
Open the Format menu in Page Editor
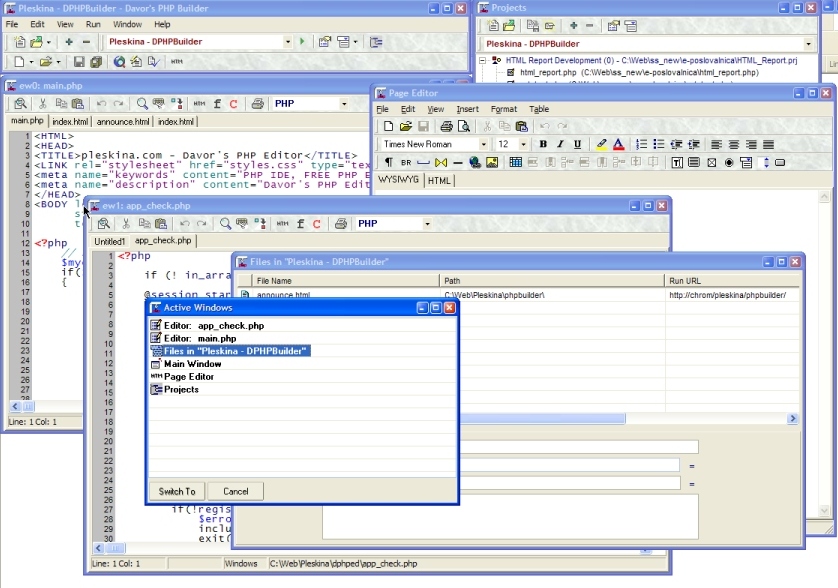[x=503, y=109]
